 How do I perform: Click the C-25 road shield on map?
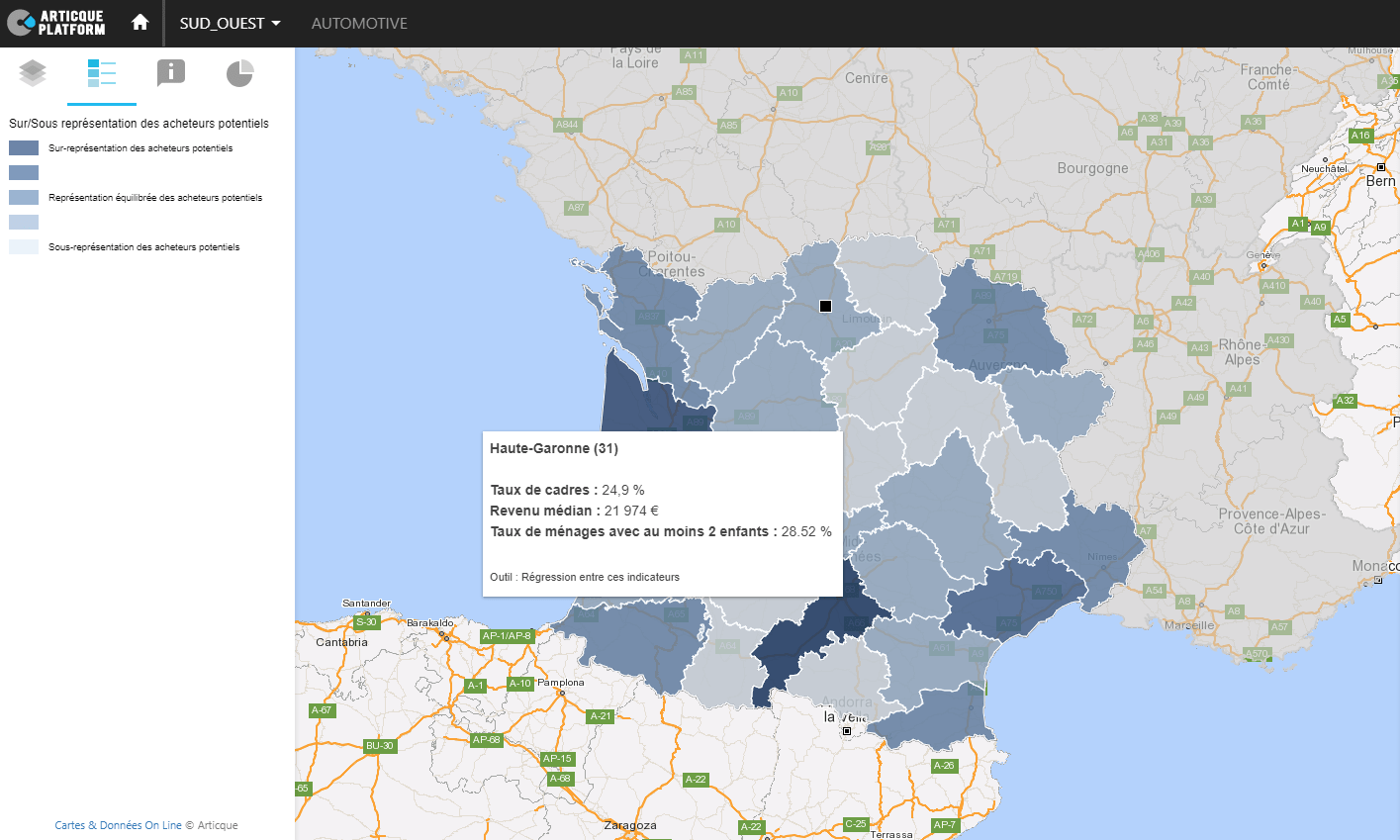(x=856, y=823)
